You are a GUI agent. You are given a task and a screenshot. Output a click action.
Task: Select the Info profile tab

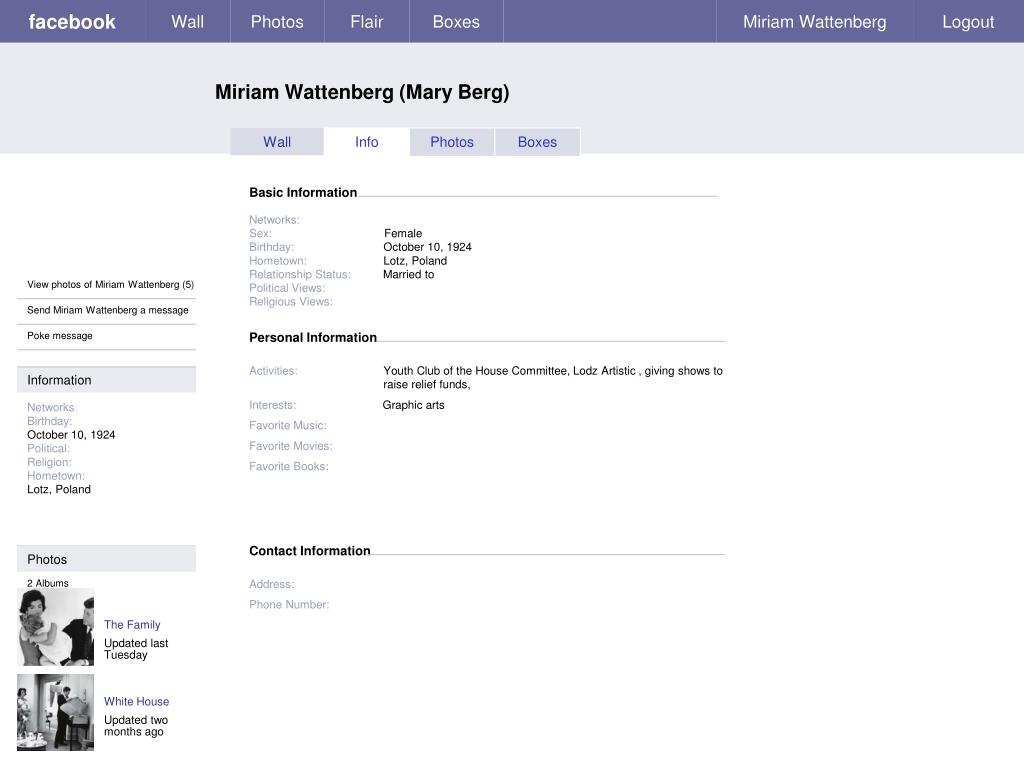click(366, 142)
